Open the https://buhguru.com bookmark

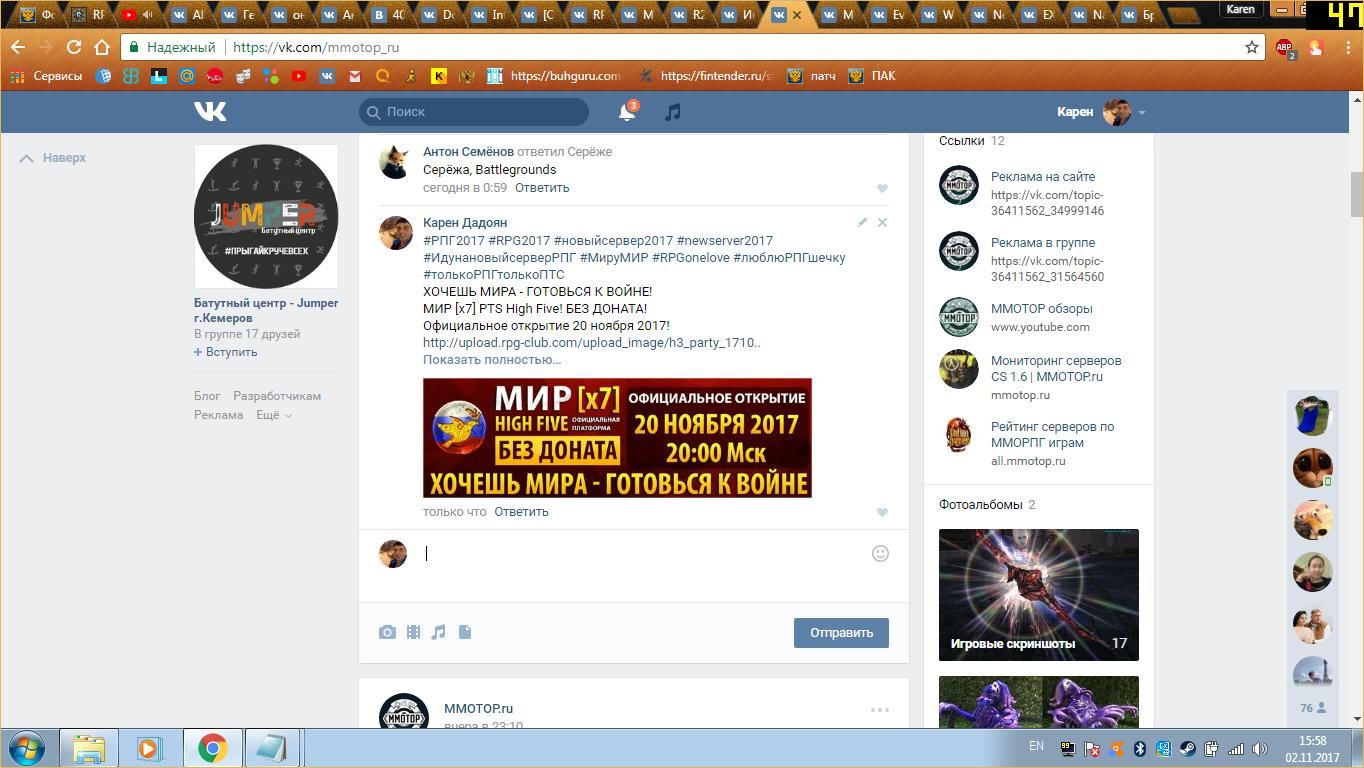[x=555, y=76]
